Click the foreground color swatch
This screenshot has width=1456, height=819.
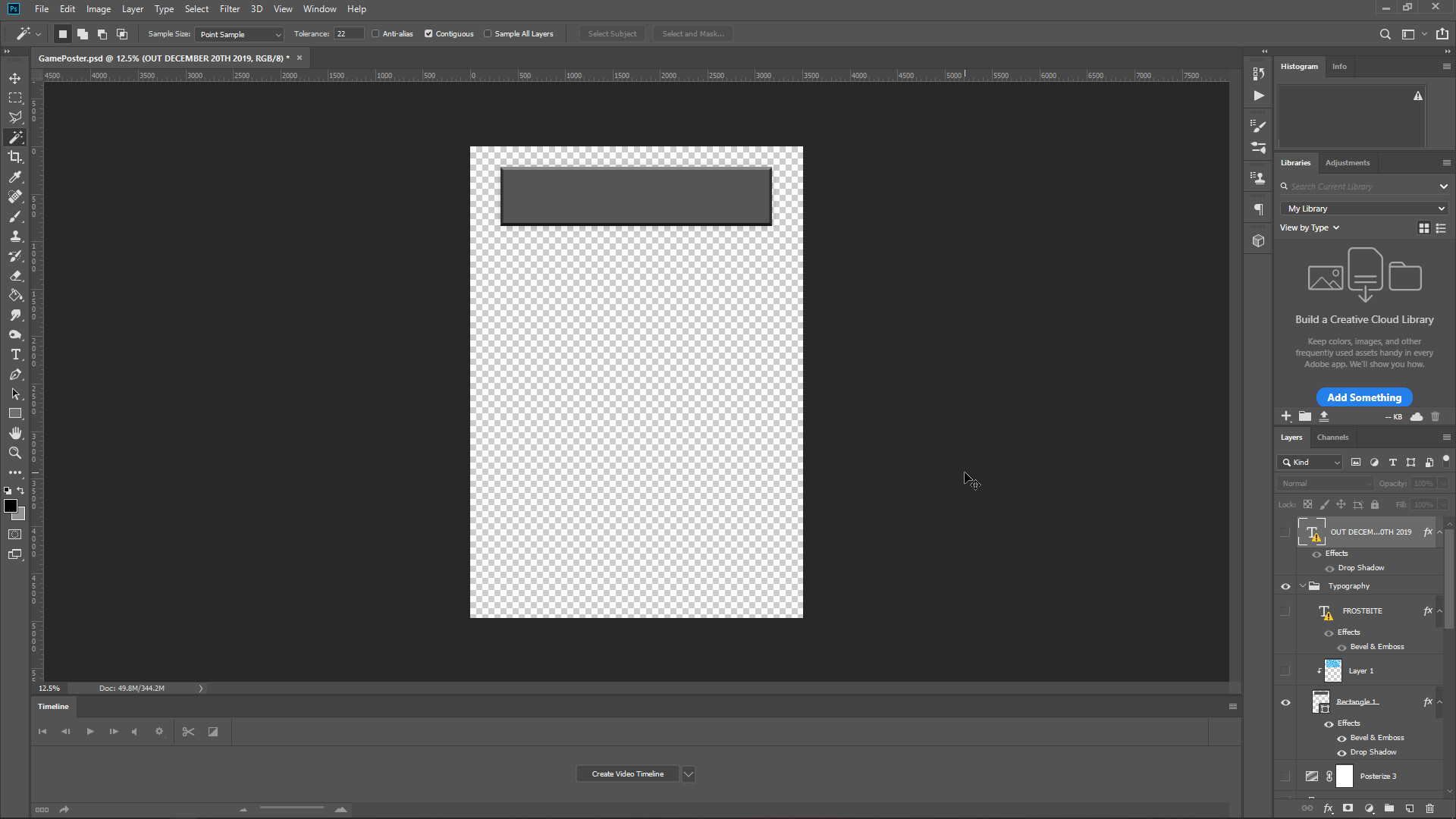point(11,506)
